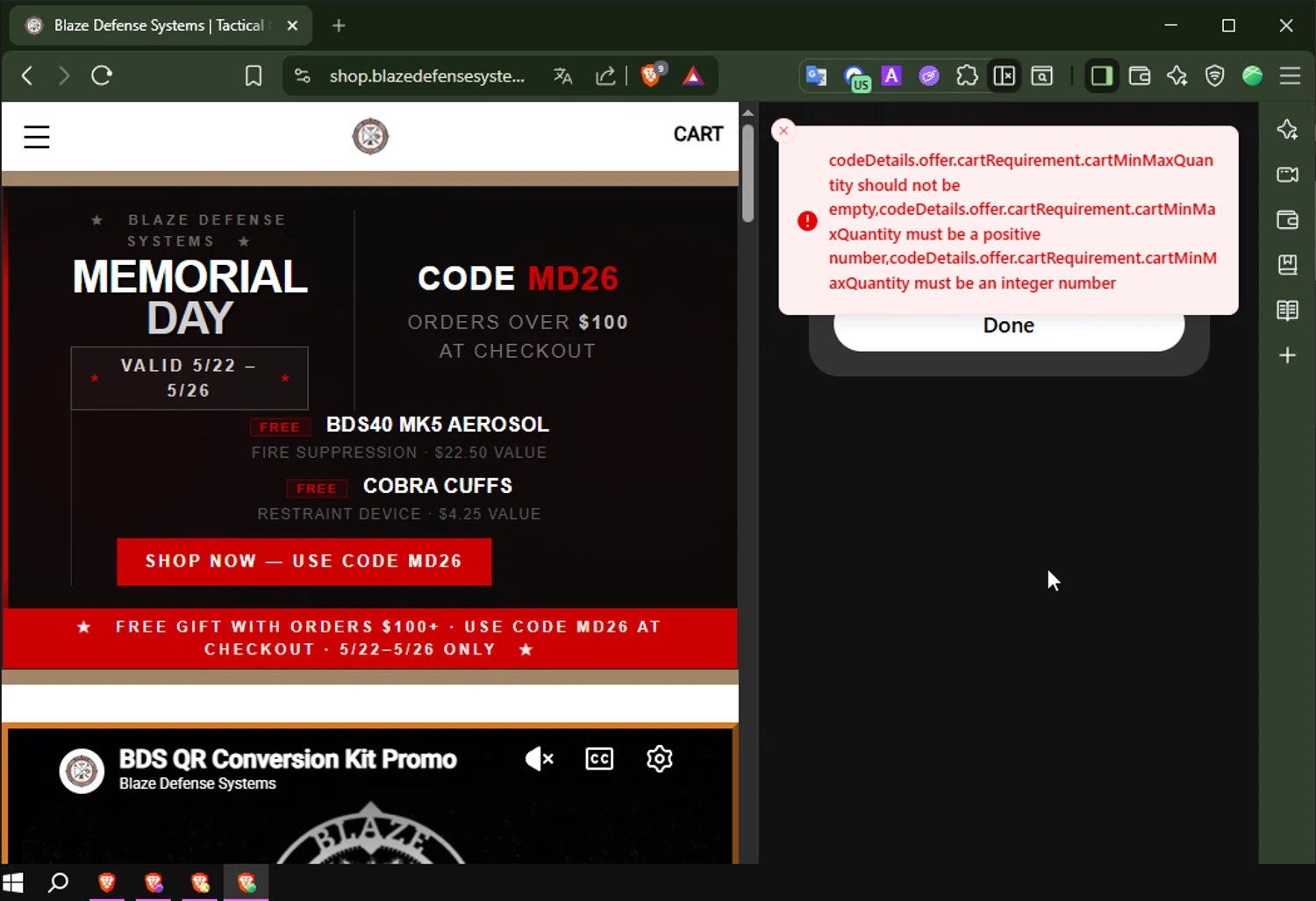Bookmark this page

tap(253, 76)
